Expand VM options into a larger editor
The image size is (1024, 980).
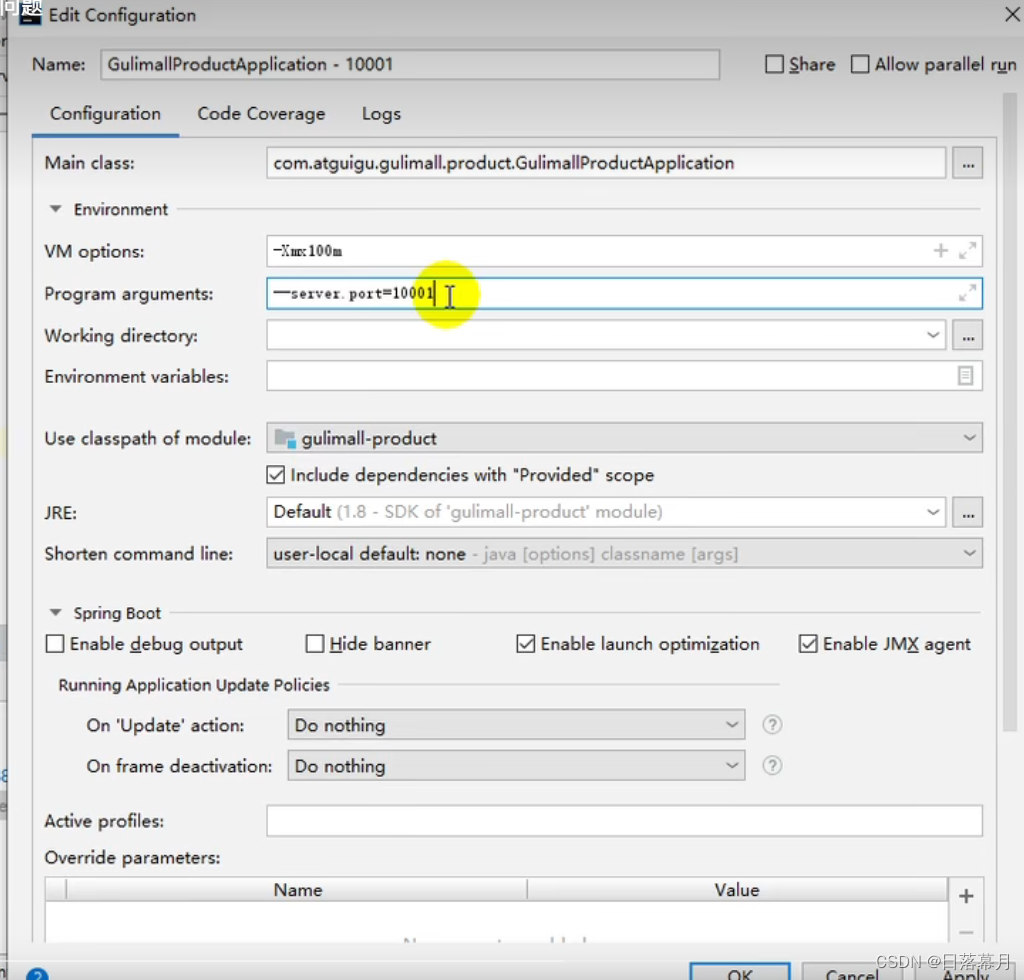pos(966,251)
